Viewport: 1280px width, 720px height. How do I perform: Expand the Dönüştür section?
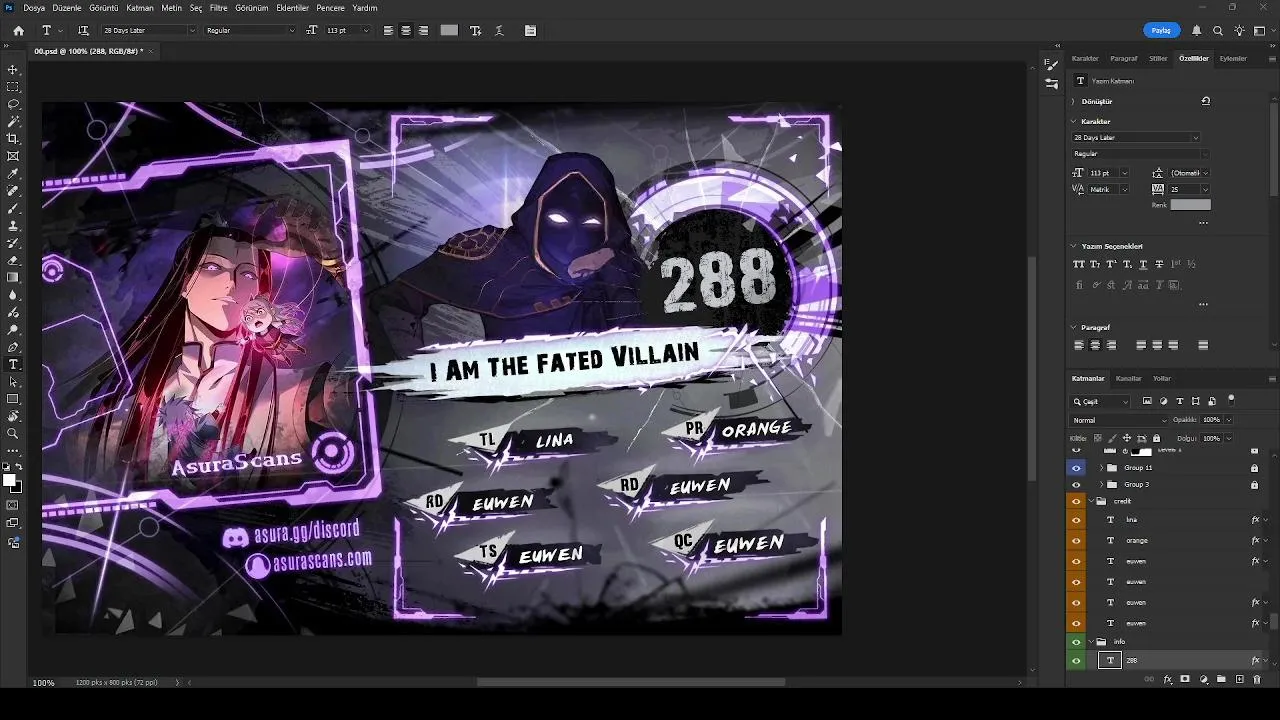coord(1074,101)
